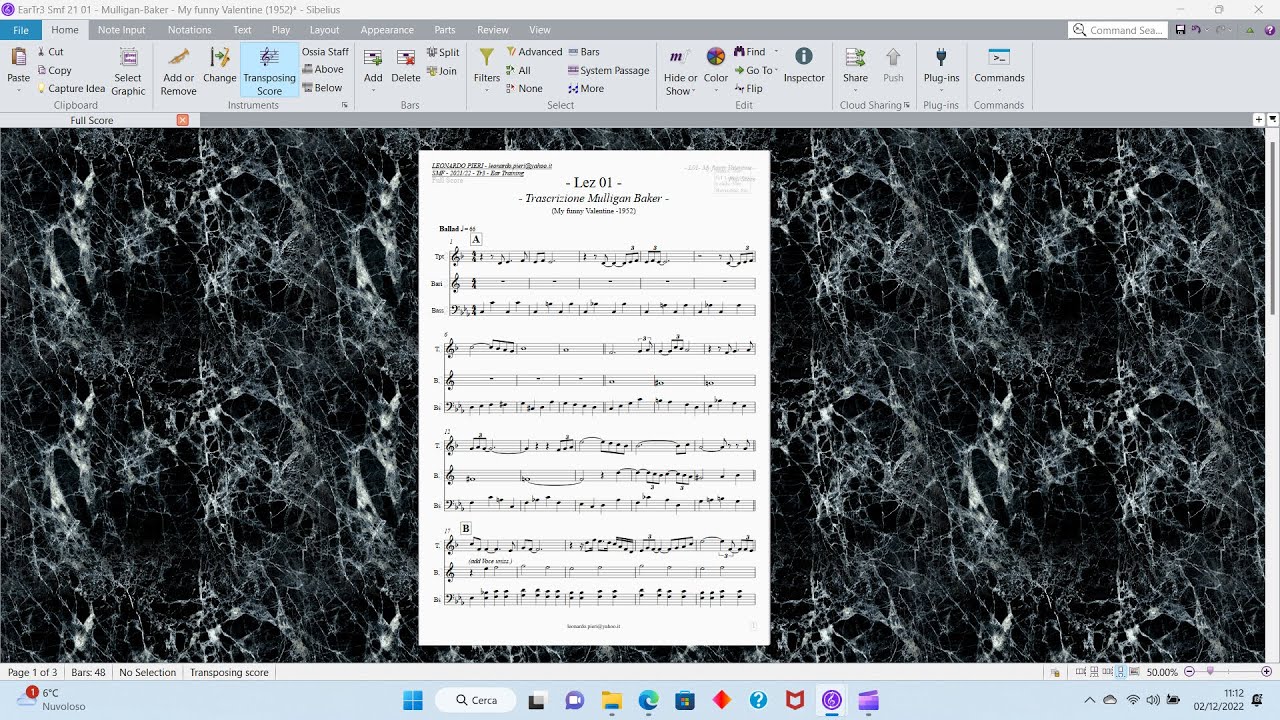
Task: Expand the Hide or Show dropdown arrow
Action: click(x=693, y=91)
